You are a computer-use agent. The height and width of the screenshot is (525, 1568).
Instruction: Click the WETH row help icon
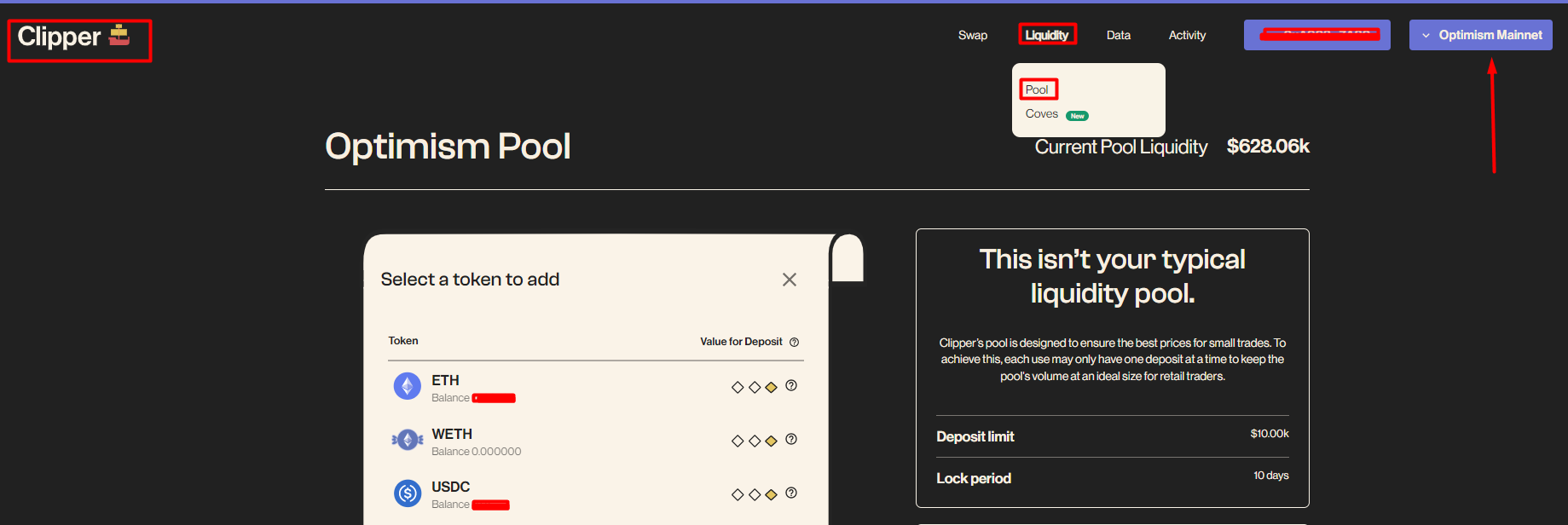coord(791,439)
